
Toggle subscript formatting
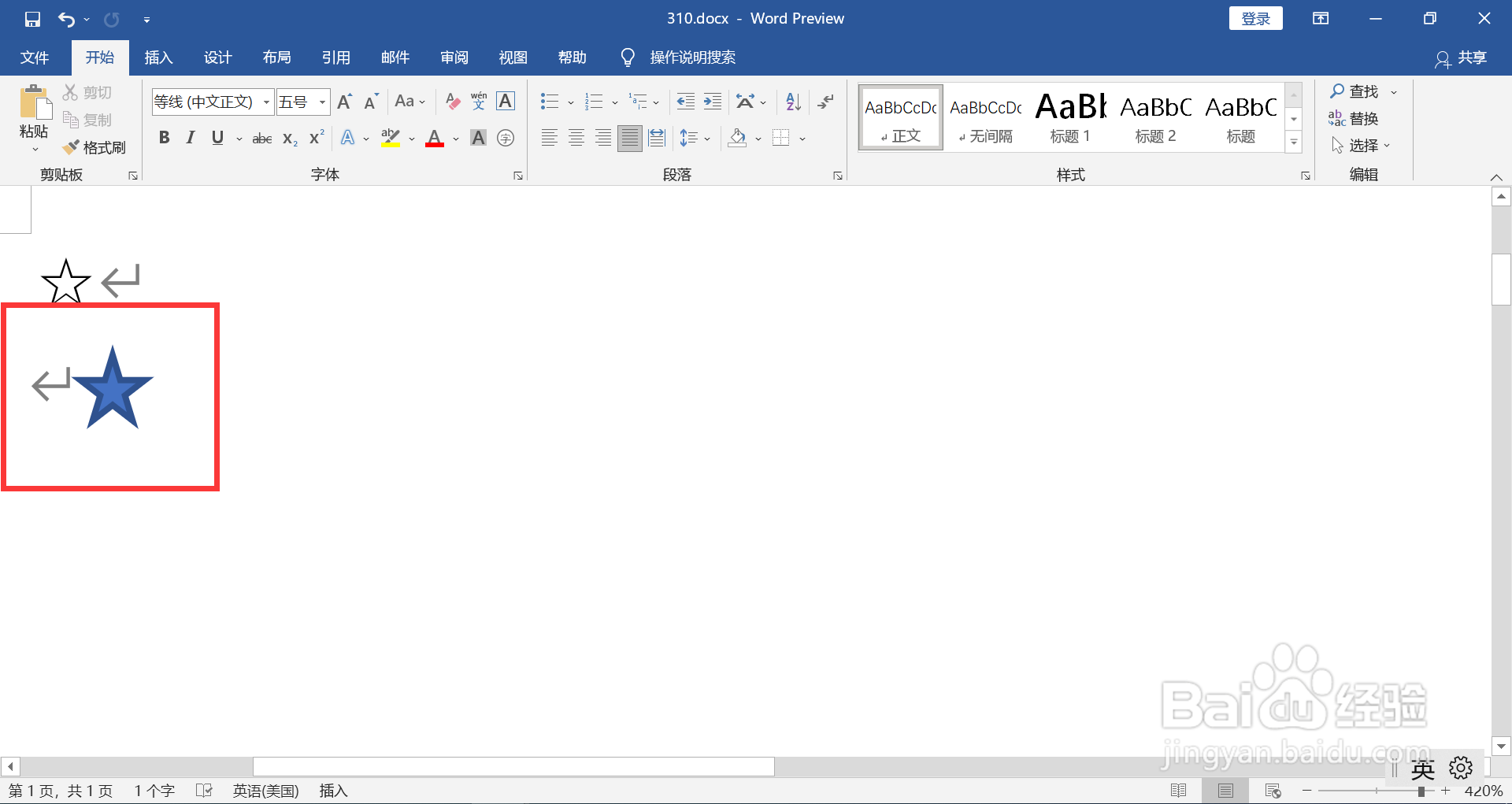click(x=290, y=139)
